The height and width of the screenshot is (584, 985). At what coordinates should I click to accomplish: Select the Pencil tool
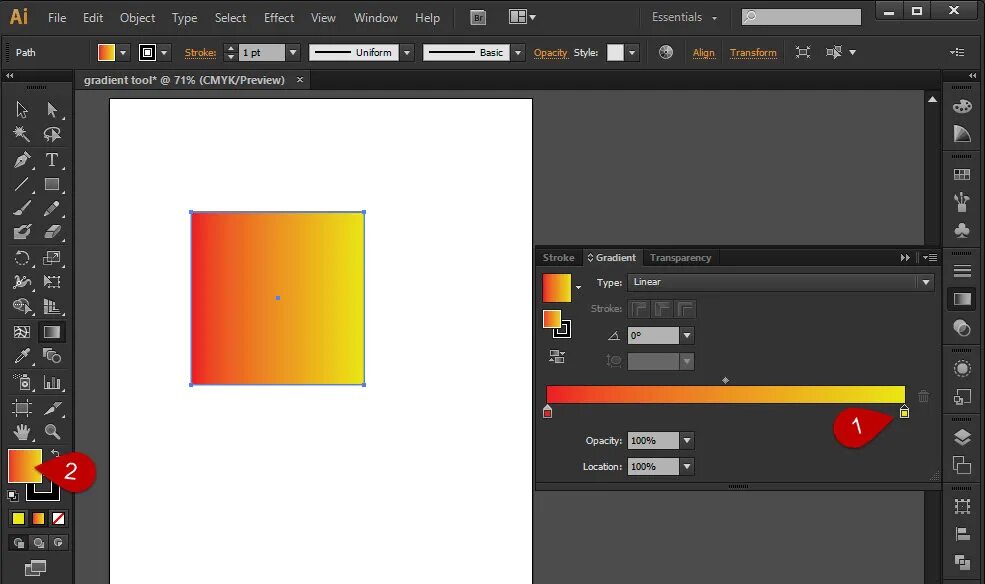[x=52, y=208]
